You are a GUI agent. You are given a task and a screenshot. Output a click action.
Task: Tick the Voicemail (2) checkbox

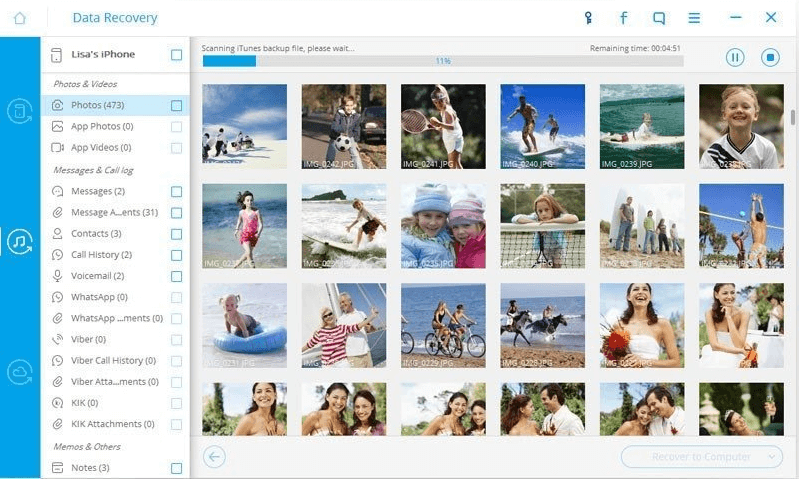tap(176, 276)
